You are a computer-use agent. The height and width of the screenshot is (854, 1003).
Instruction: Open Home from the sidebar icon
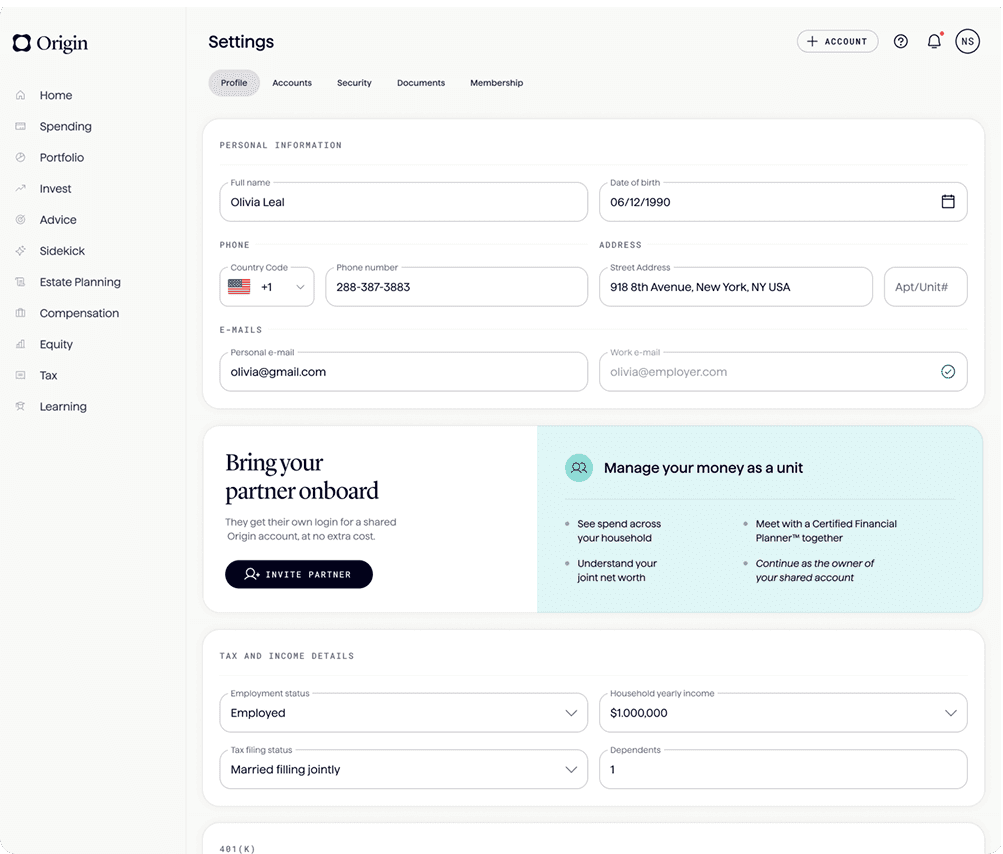point(20,95)
